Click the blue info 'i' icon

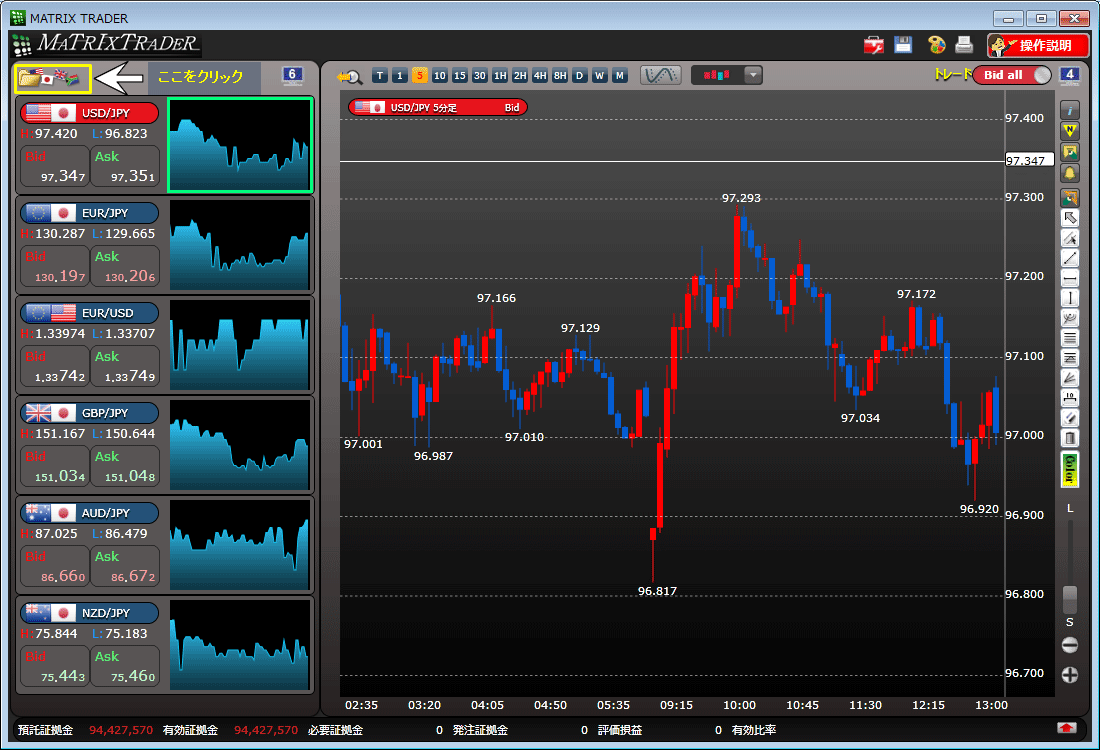click(1070, 110)
